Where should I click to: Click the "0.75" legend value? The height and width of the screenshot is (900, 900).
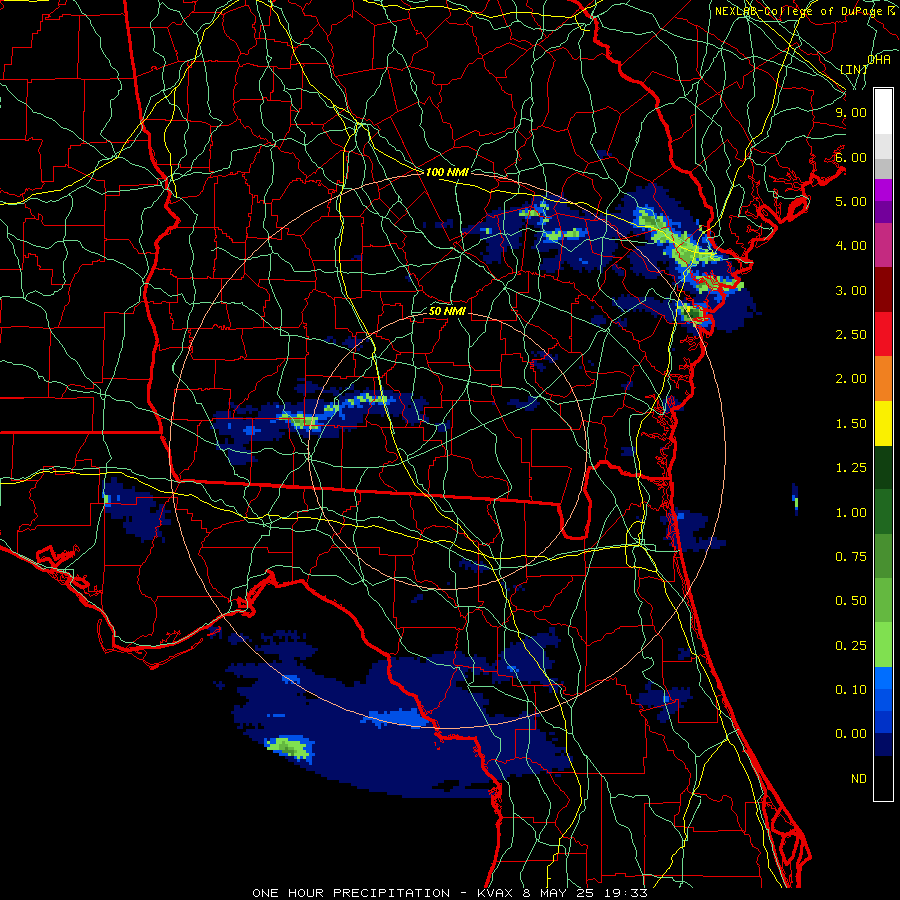tap(851, 557)
